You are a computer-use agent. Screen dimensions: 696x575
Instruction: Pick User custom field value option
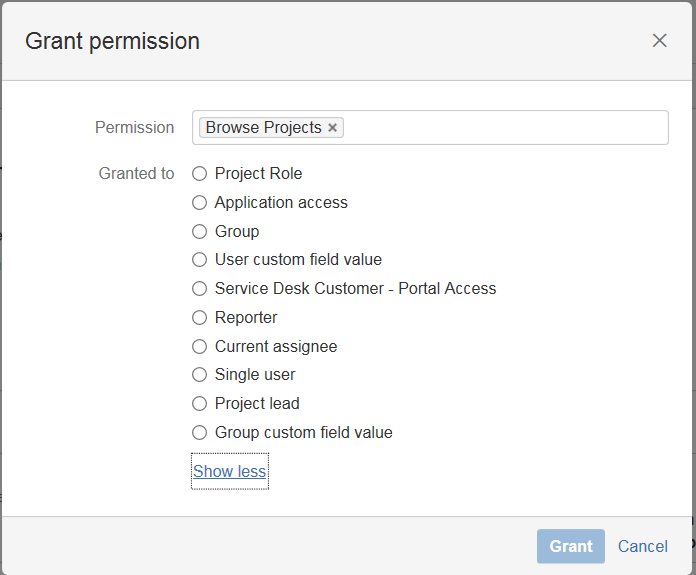(200, 260)
